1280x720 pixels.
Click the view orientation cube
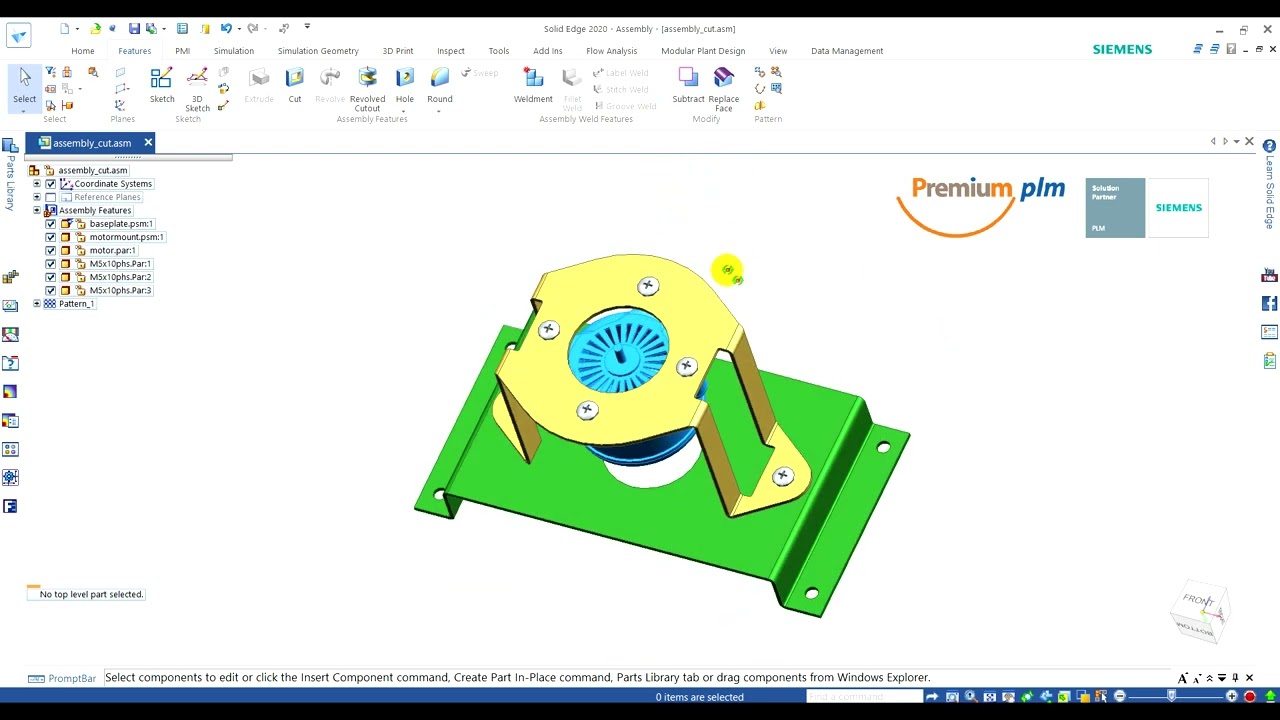1199,611
